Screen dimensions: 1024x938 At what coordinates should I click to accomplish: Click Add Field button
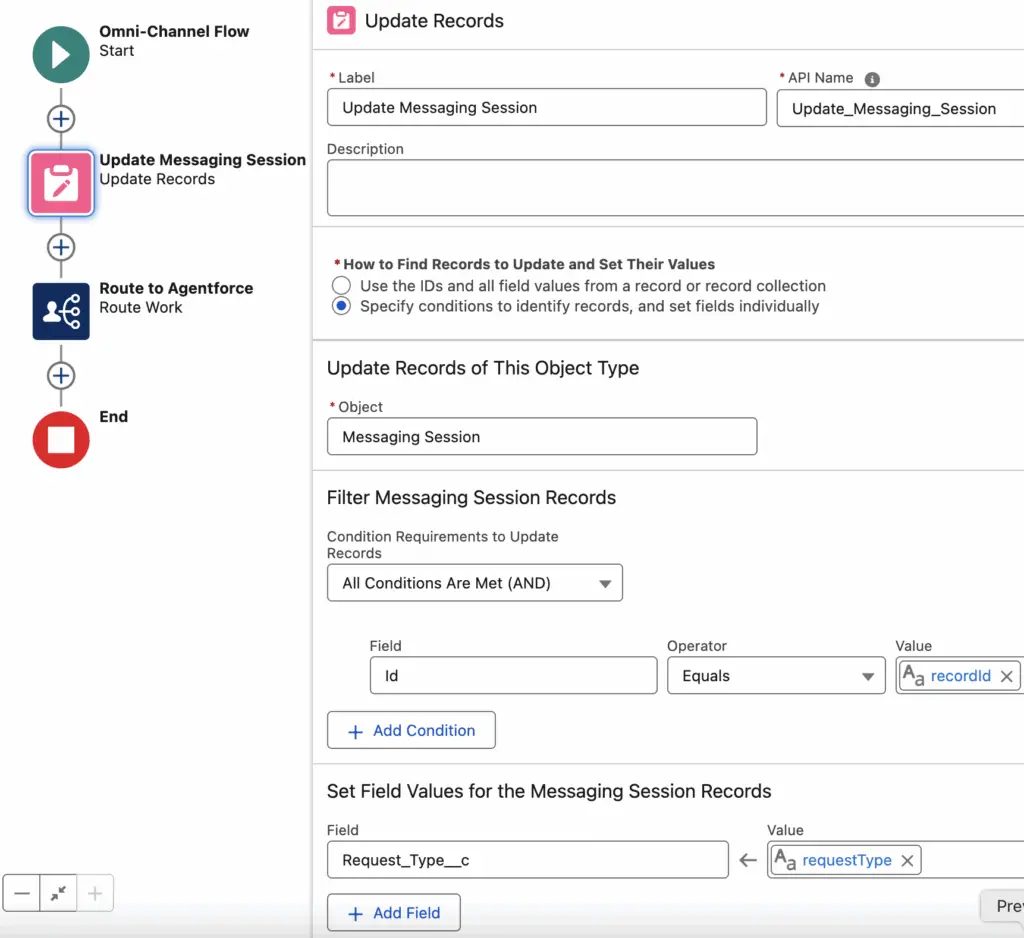pyautogui.click(x=394, y=913)
